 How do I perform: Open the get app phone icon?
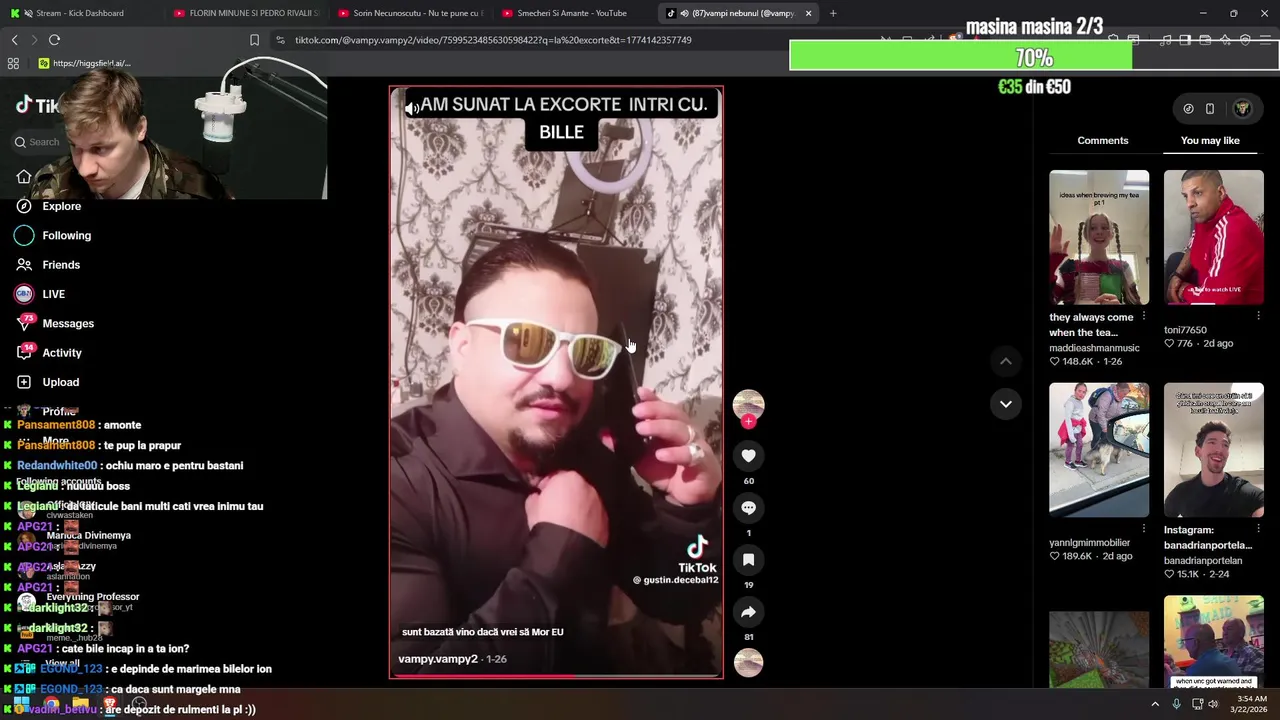click(x=1210, y=108)
